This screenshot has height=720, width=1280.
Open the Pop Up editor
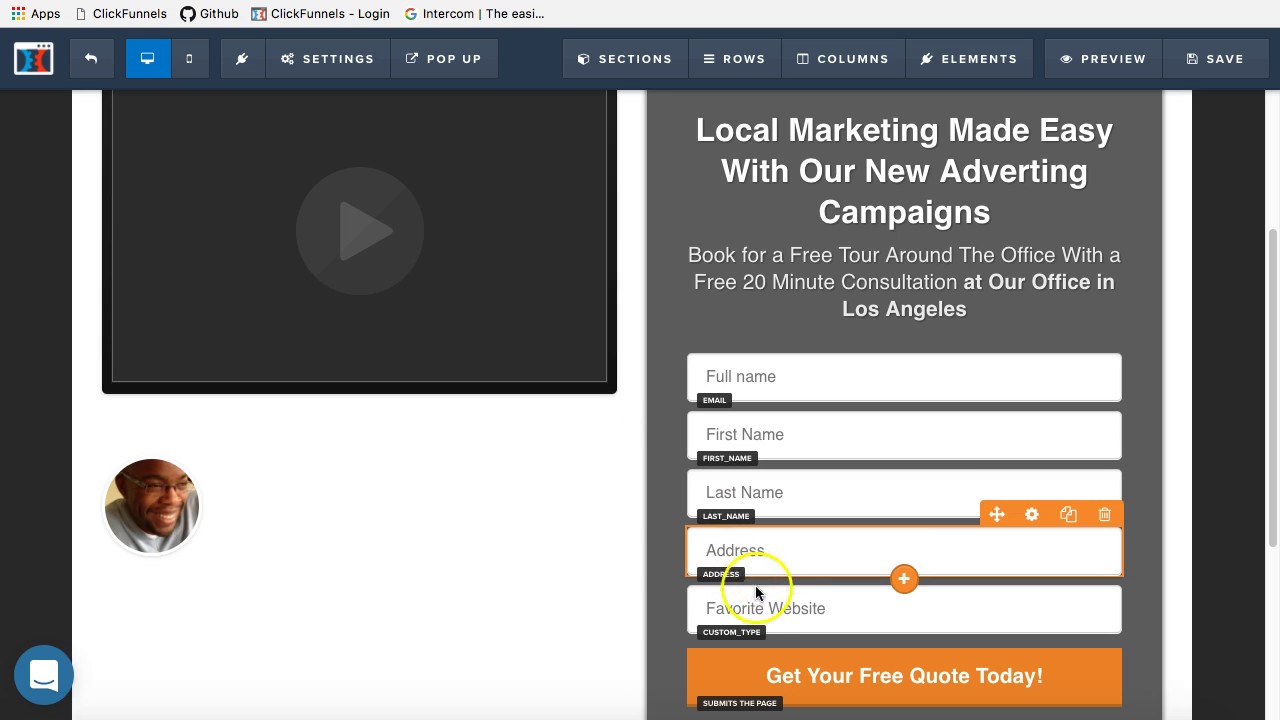444,59
